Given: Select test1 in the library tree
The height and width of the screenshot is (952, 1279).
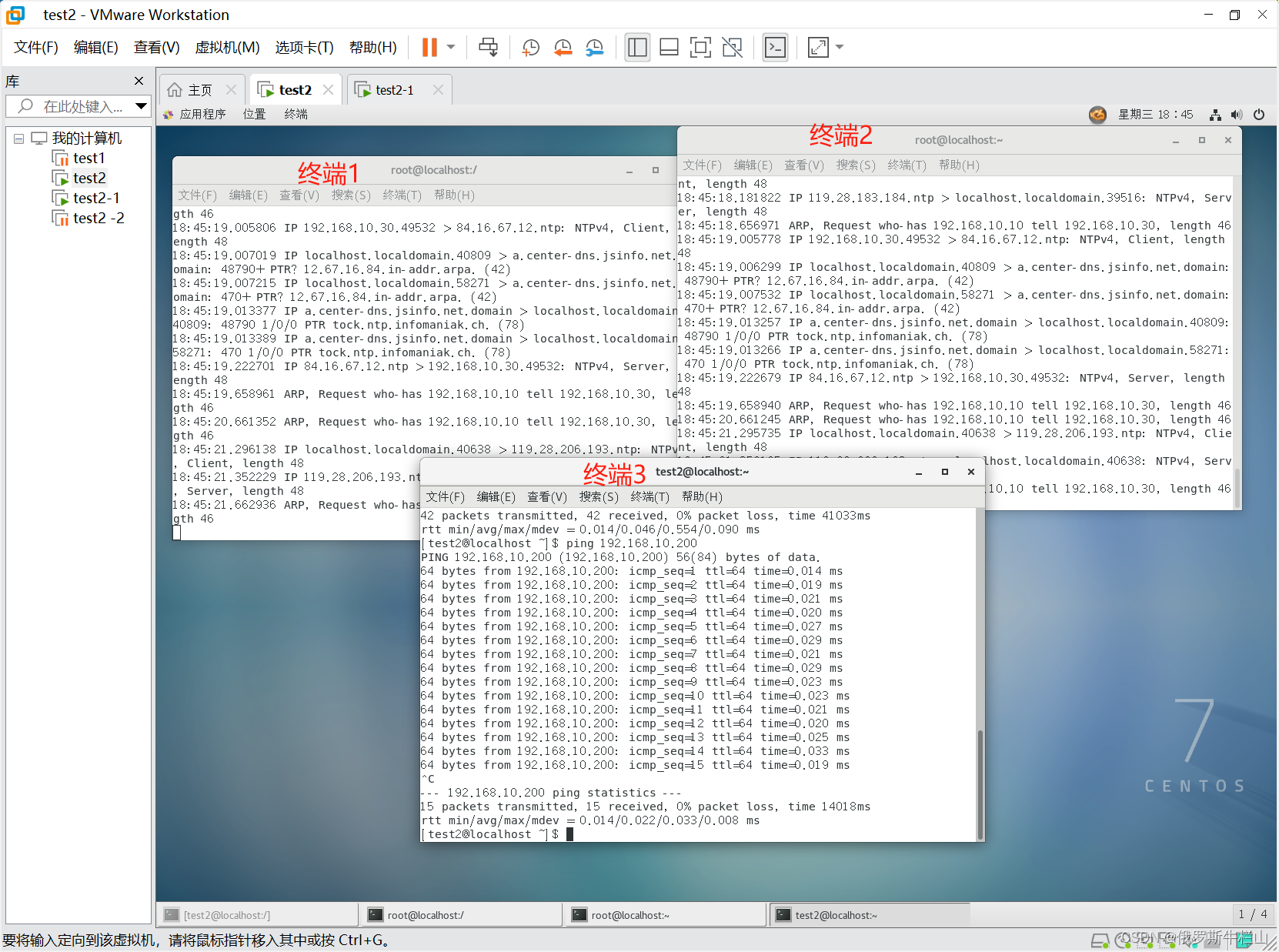Looking at the screenshot, I should [88, 159].
